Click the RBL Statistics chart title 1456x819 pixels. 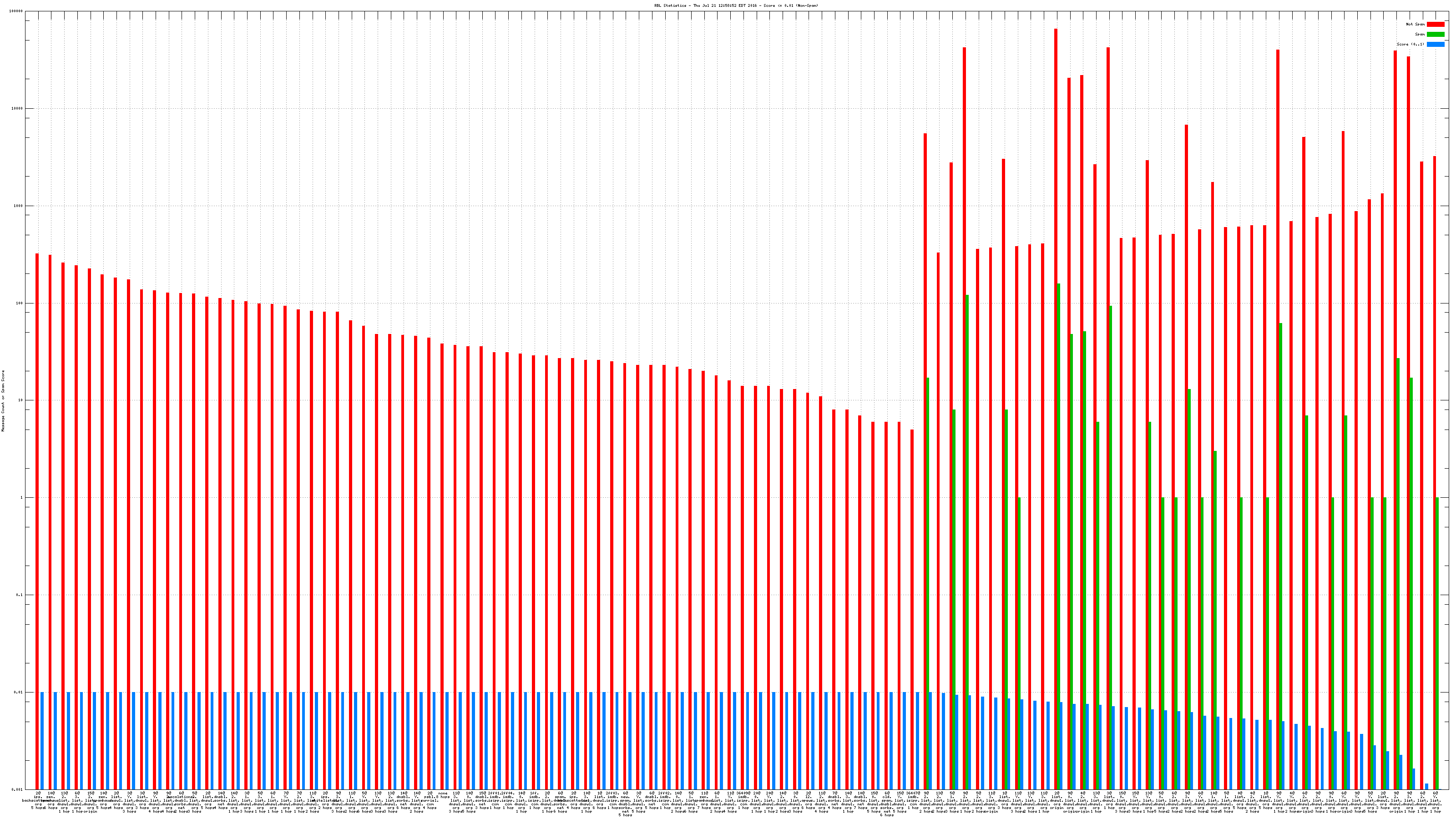tap(736, 5)
